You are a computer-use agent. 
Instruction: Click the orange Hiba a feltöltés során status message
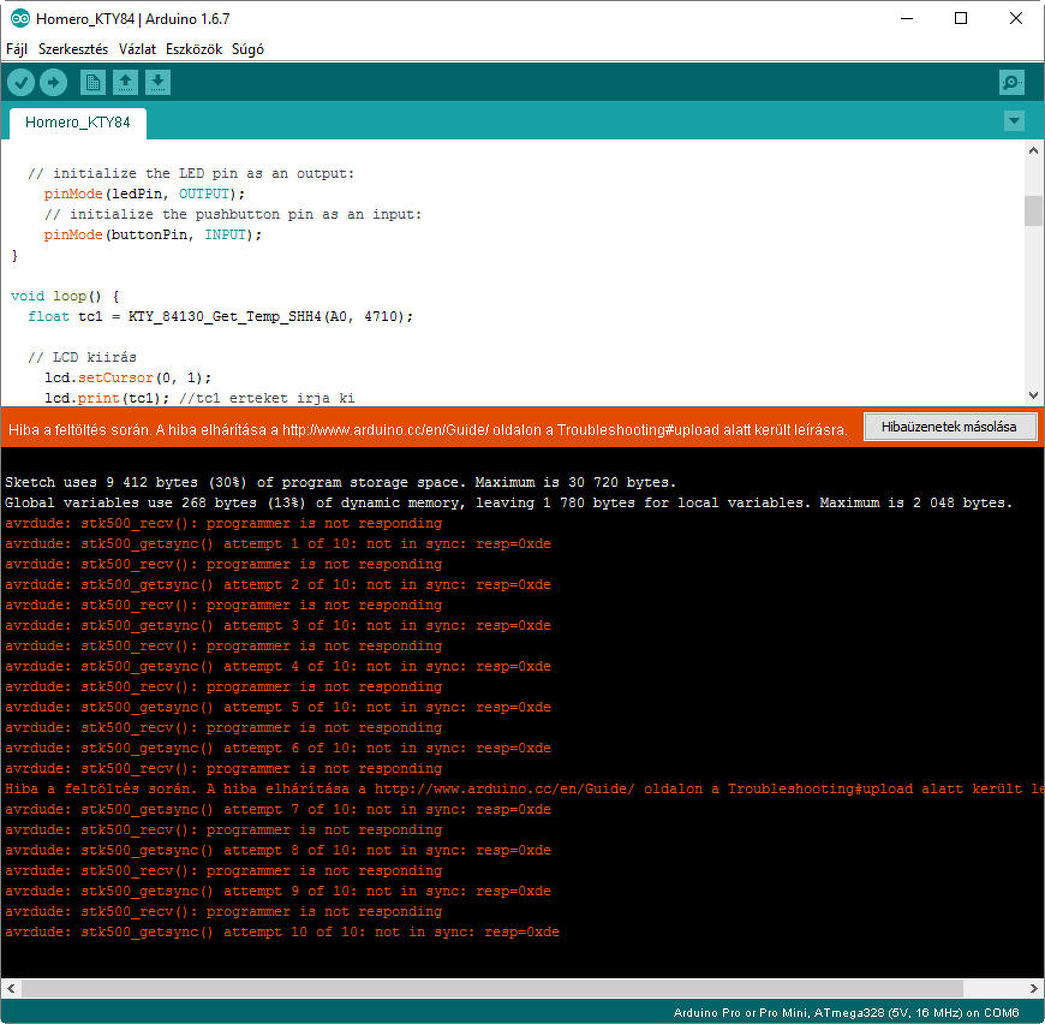(x=427, y=430)
